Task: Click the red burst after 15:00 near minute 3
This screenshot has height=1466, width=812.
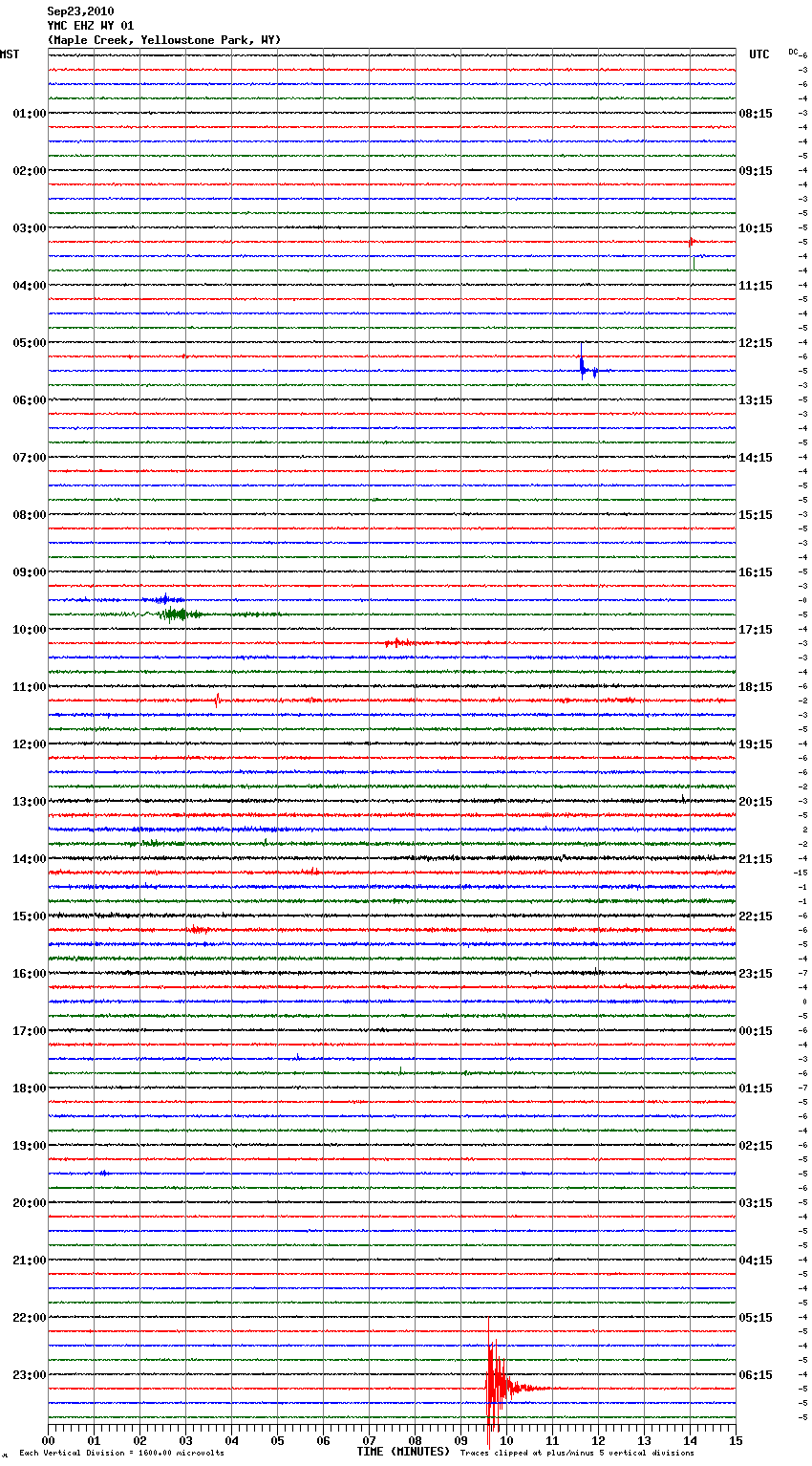Action: pyautogui.click(x=198, y=929)
